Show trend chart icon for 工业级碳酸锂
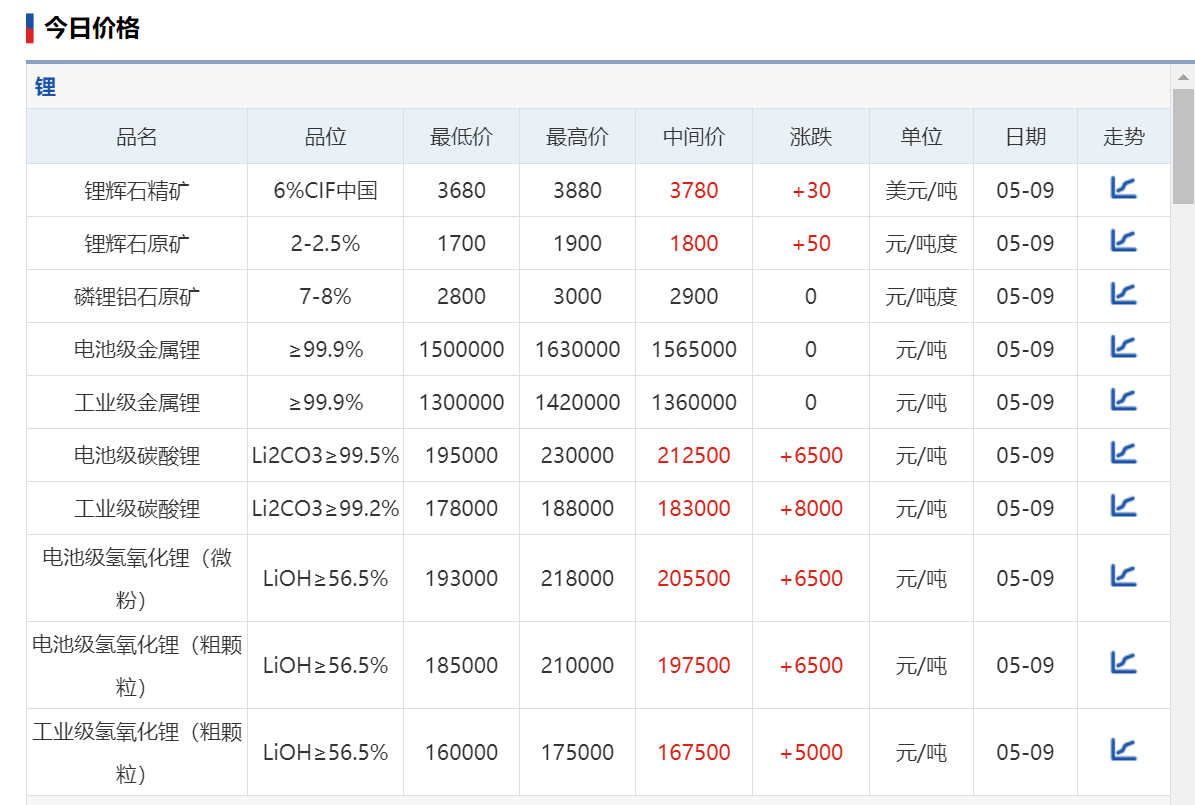The image size is (1195, 805). pyautogui.click(x=1123, y=506)
